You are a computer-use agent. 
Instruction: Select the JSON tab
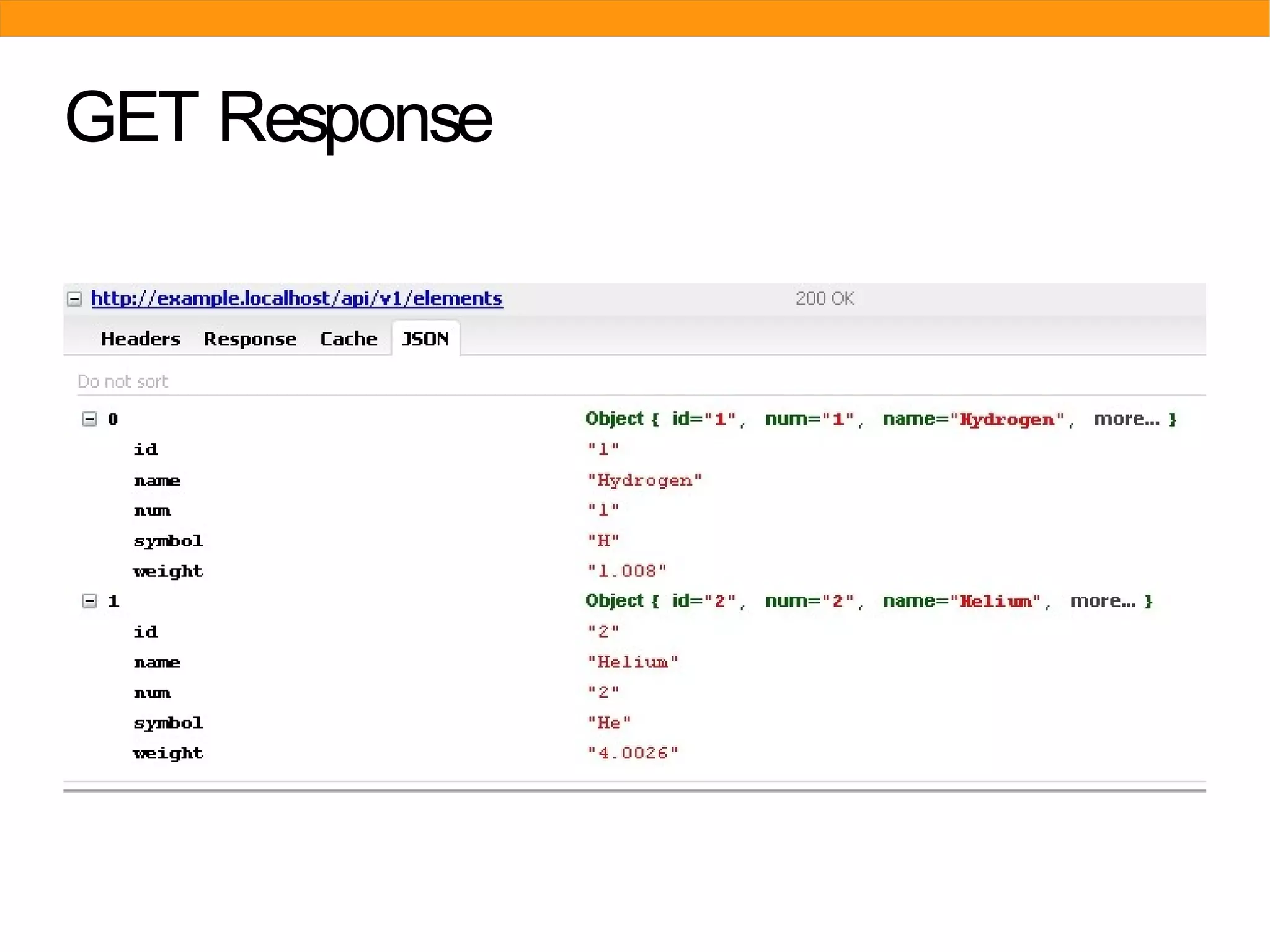click(x=425, y=339)
